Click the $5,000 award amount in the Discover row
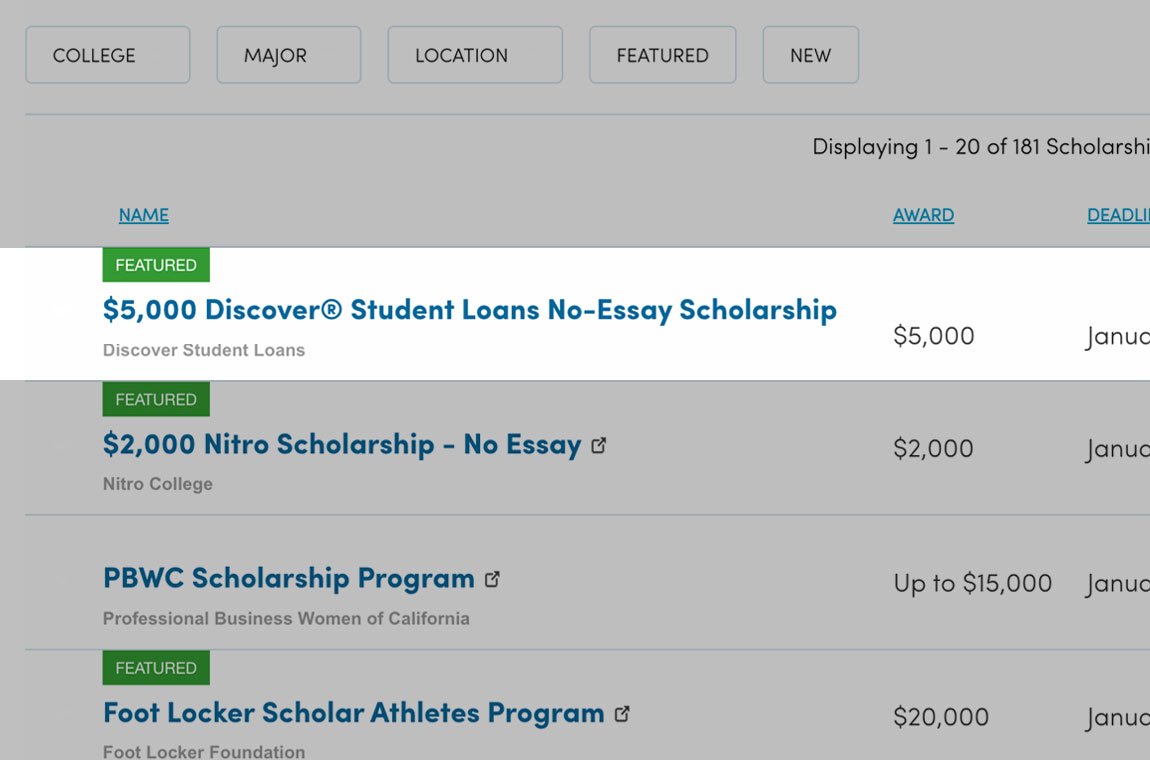 click(x=933, y=336)
